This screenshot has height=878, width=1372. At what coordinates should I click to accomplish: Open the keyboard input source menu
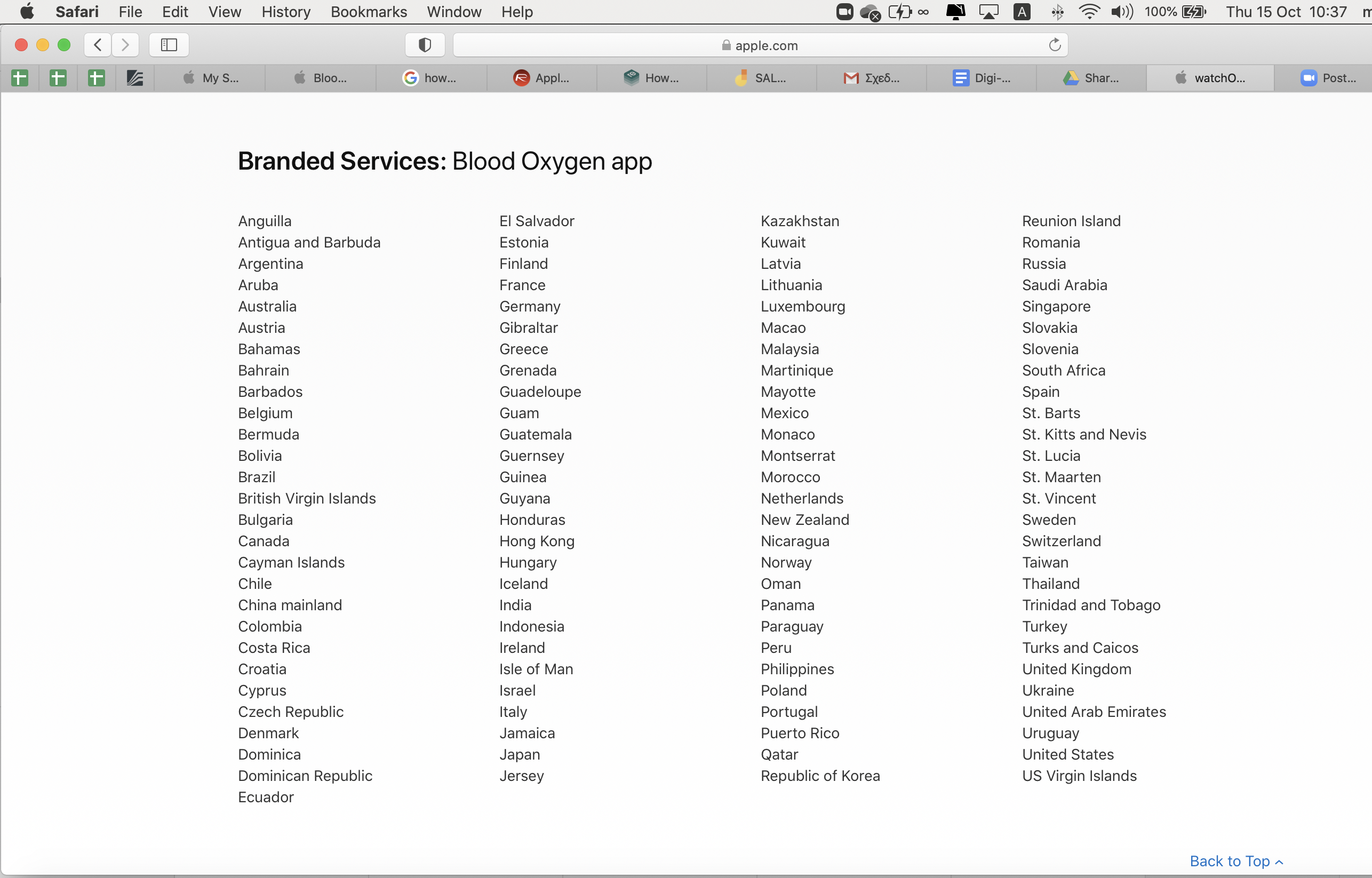click(1022, 11)
